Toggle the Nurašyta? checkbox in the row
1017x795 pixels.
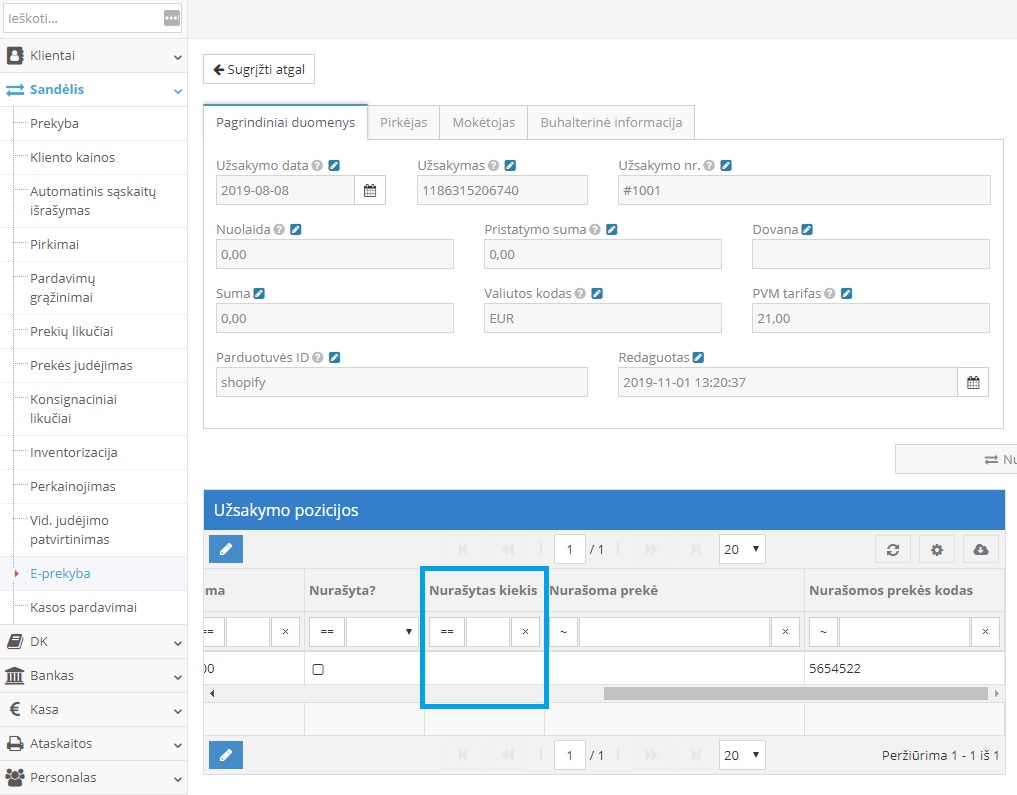318,670
